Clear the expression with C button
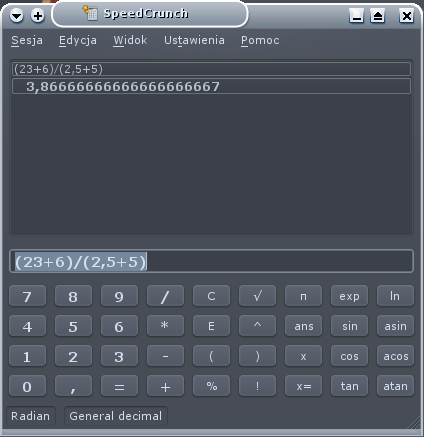This screenshot has width=424, height=437. coord(211,296)
